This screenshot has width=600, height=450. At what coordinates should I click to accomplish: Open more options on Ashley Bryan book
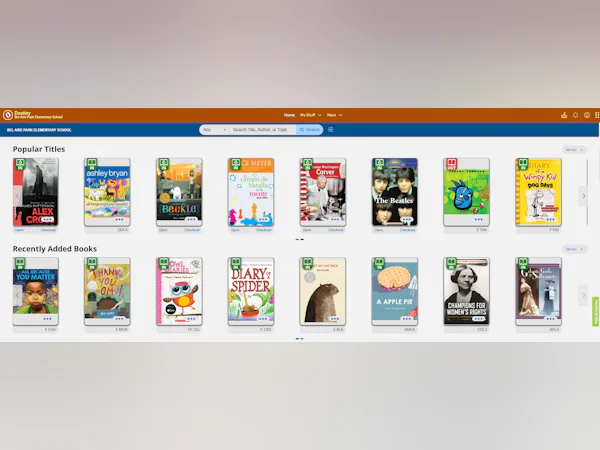tap(119, 219)
